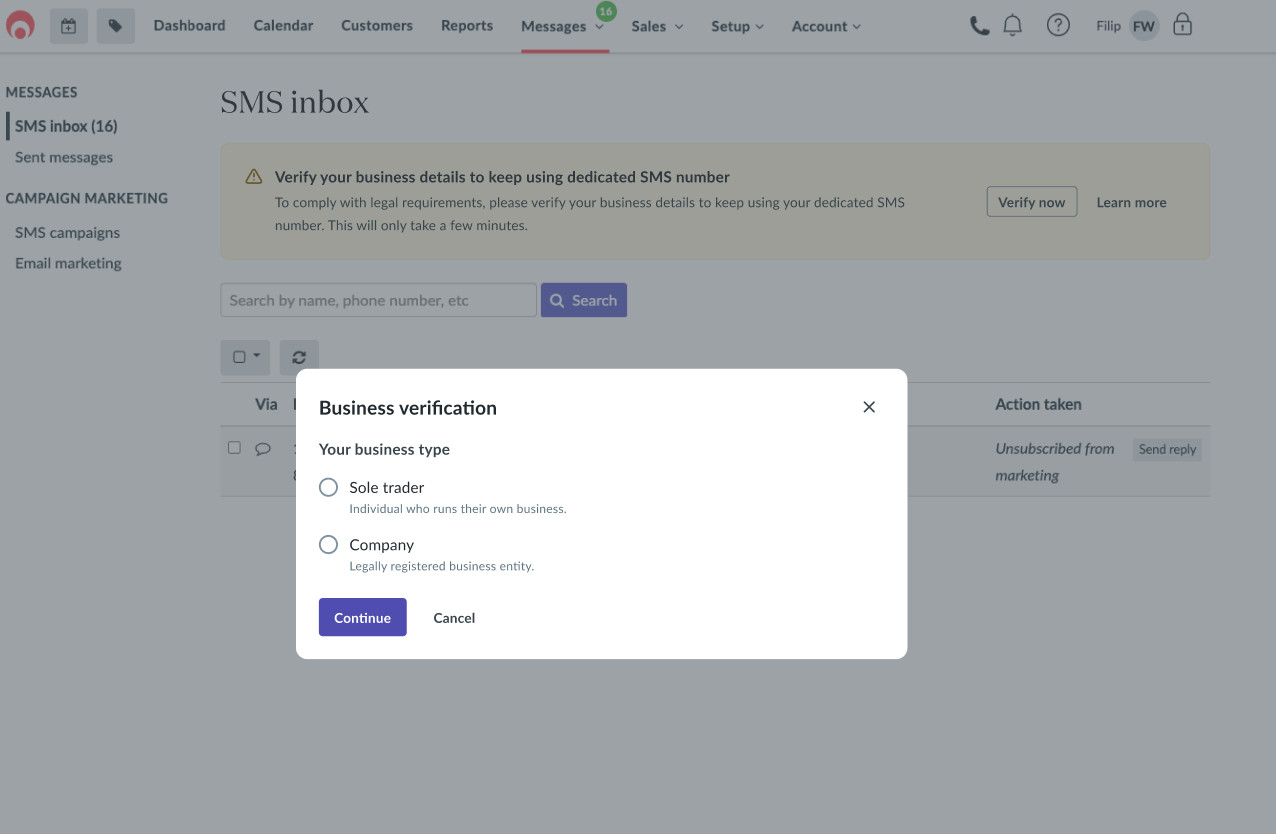
Task: Click the refresh inbox icon button
Action: 299,357
